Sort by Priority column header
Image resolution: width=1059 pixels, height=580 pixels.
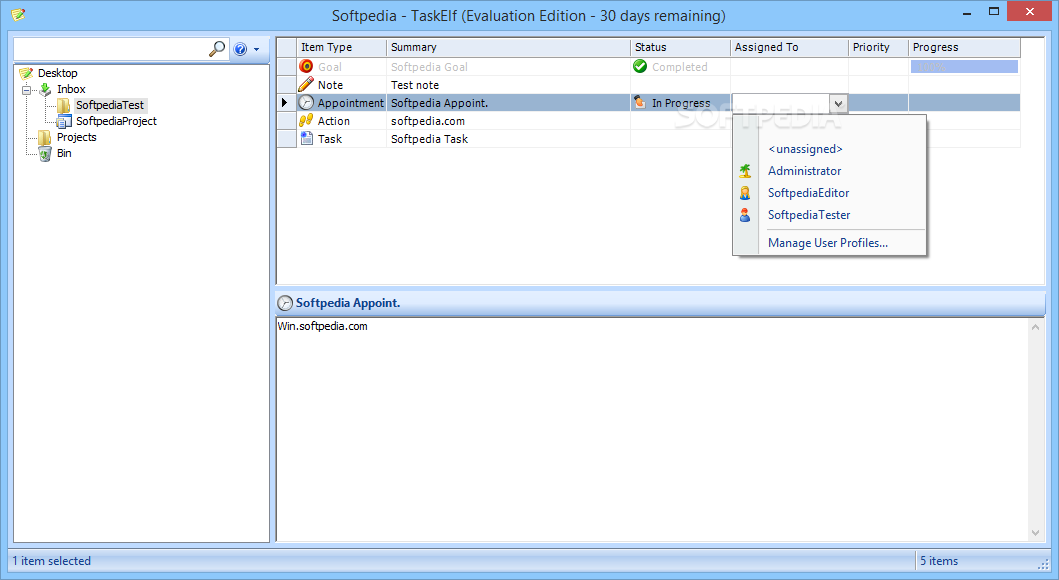point(878,47)
